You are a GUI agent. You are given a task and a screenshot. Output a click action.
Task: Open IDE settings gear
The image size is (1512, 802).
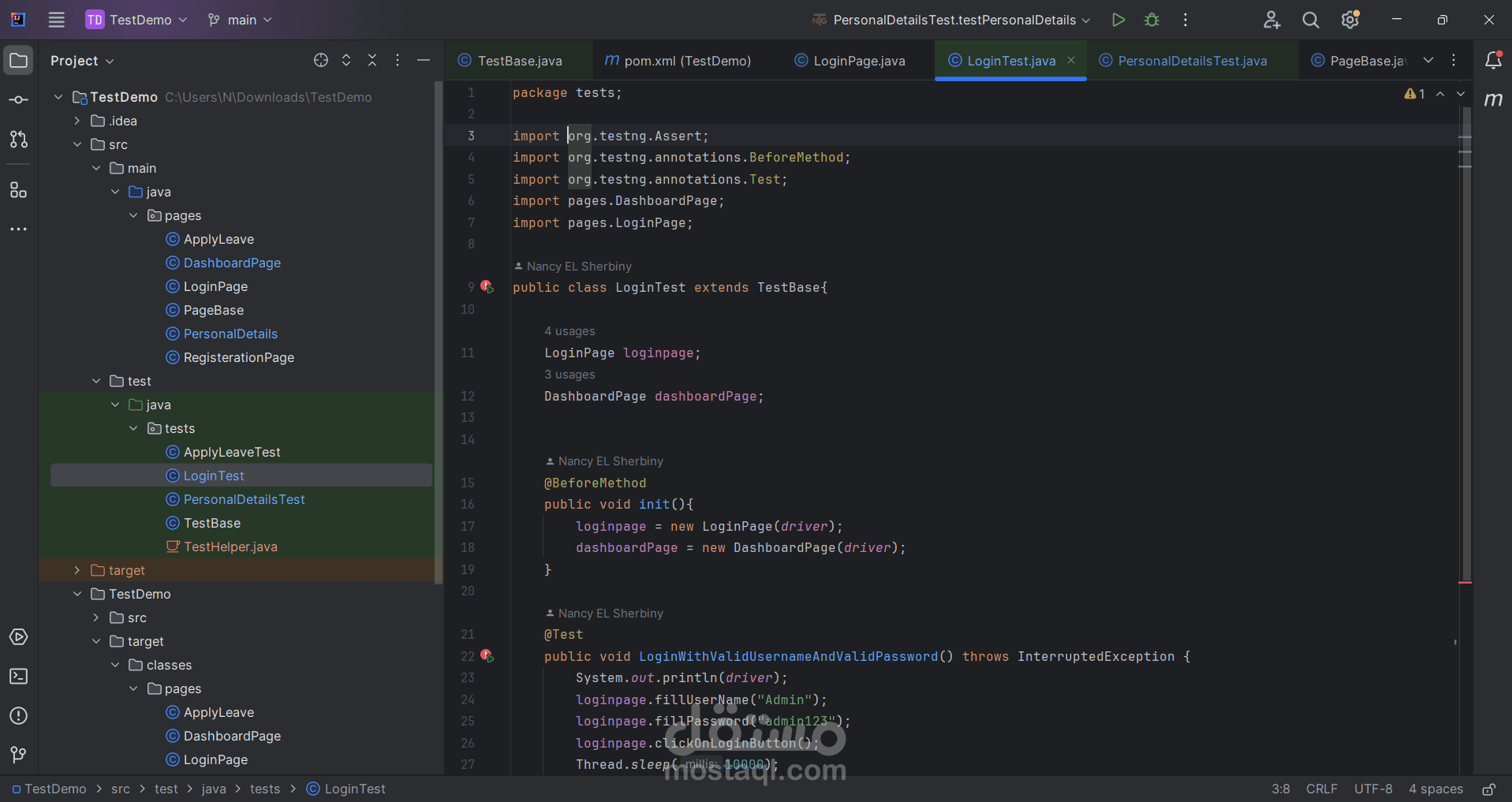(1350, 20)
